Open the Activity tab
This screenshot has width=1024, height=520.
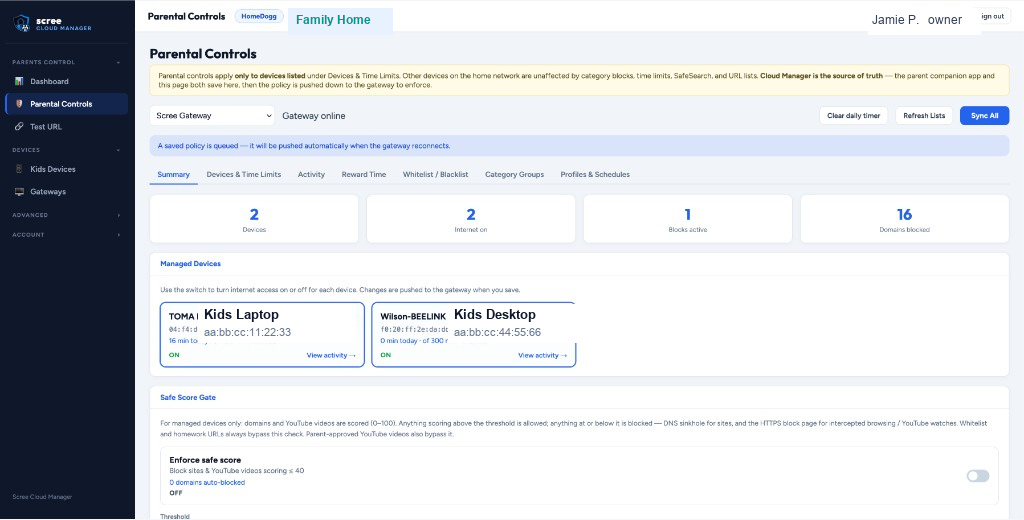[x=311, y=174]
